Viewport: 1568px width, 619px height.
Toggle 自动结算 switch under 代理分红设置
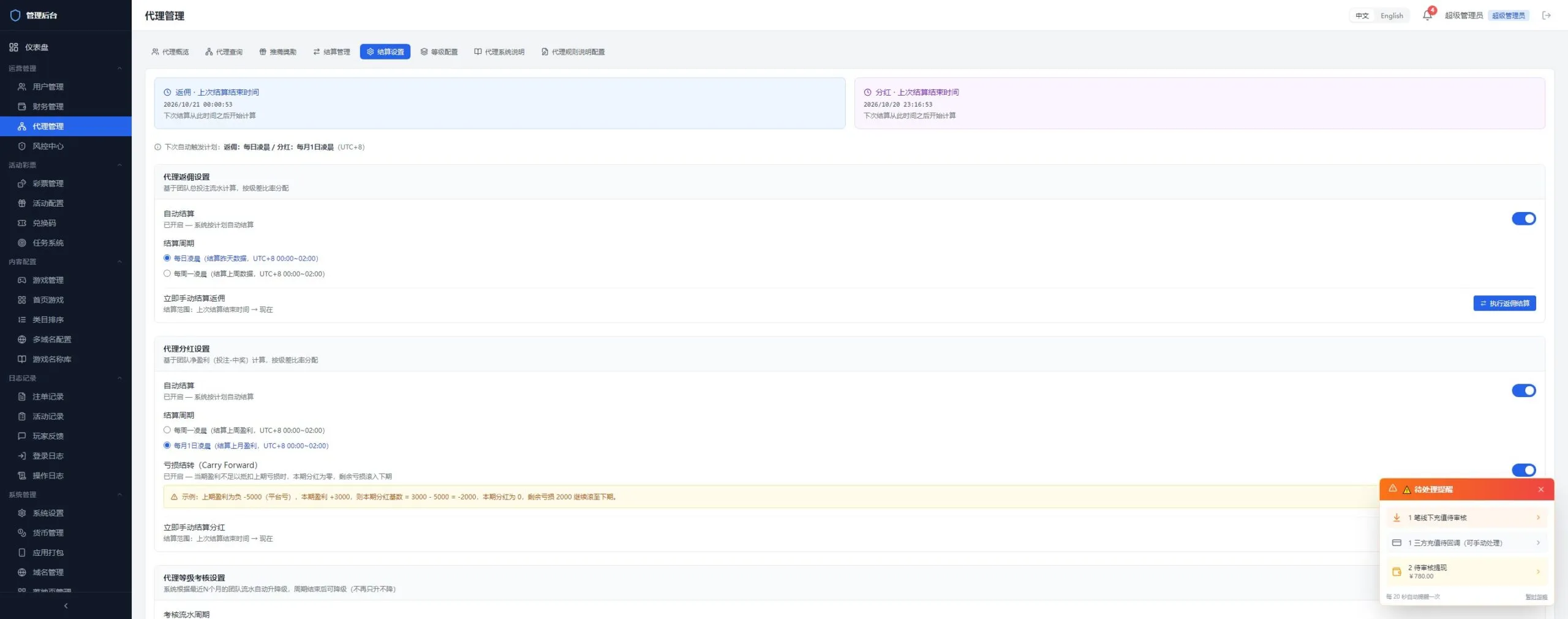point(1523,390)
